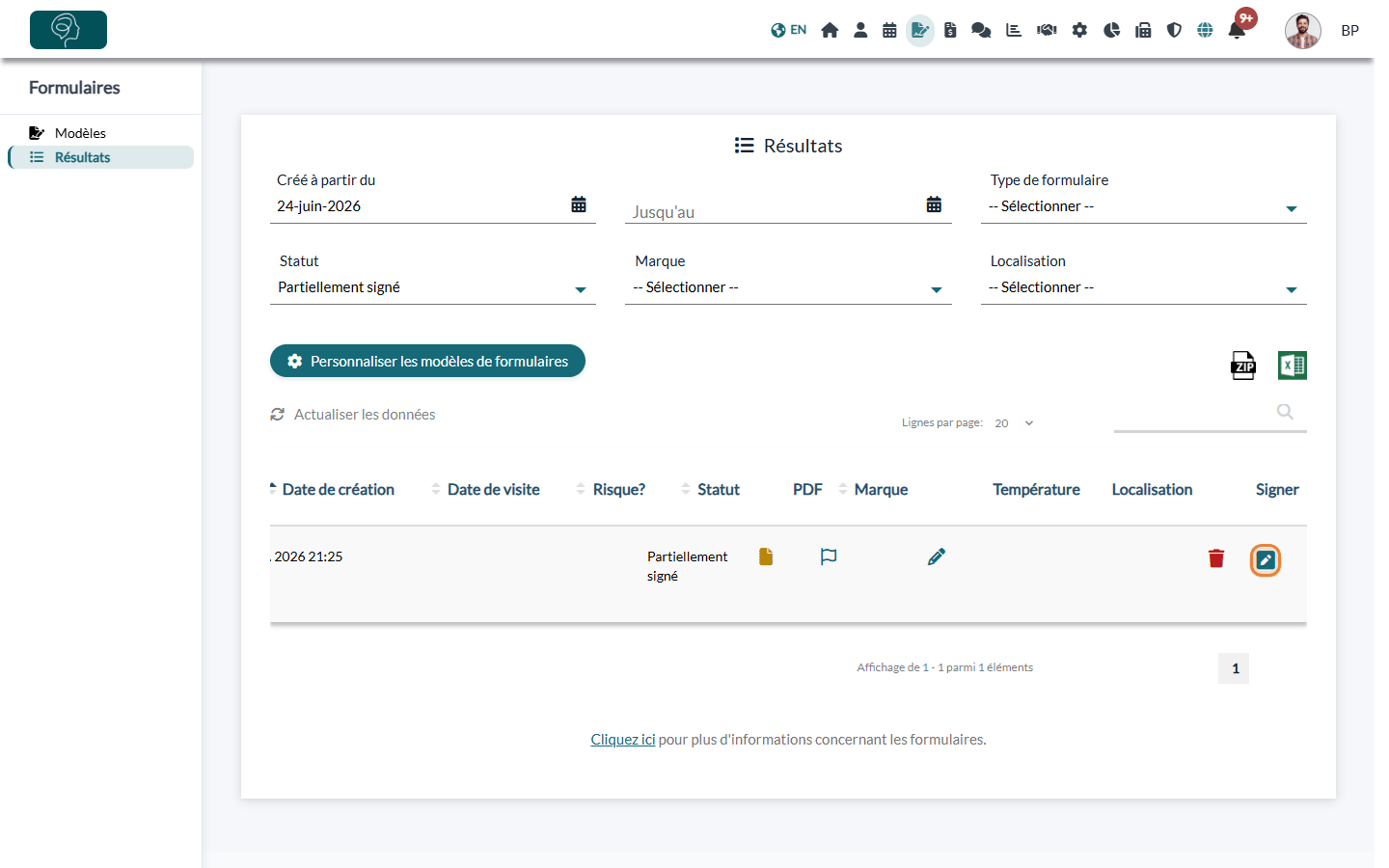Click the teal logo top left
Viewport: 1389px width, 868px height.
coord(68,30)
